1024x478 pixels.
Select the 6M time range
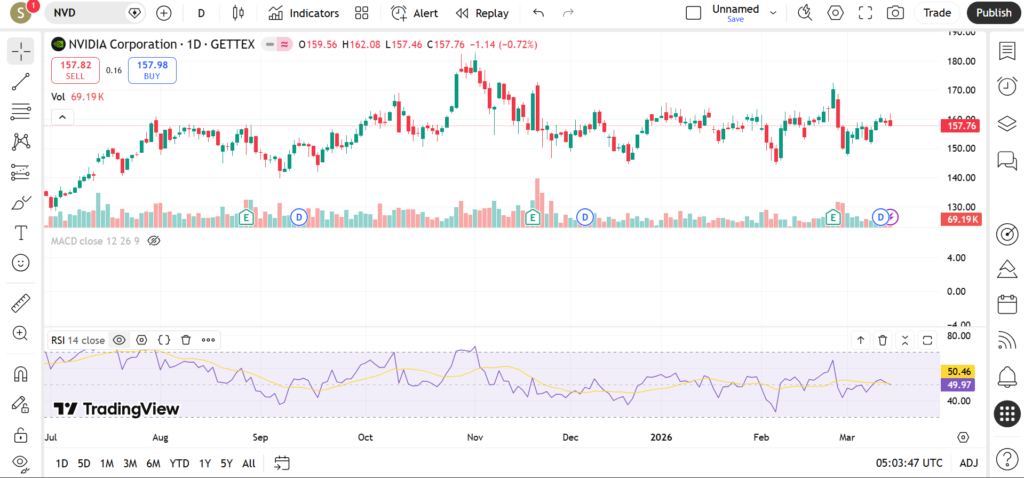pyautogui.click(x=153, y=463)
